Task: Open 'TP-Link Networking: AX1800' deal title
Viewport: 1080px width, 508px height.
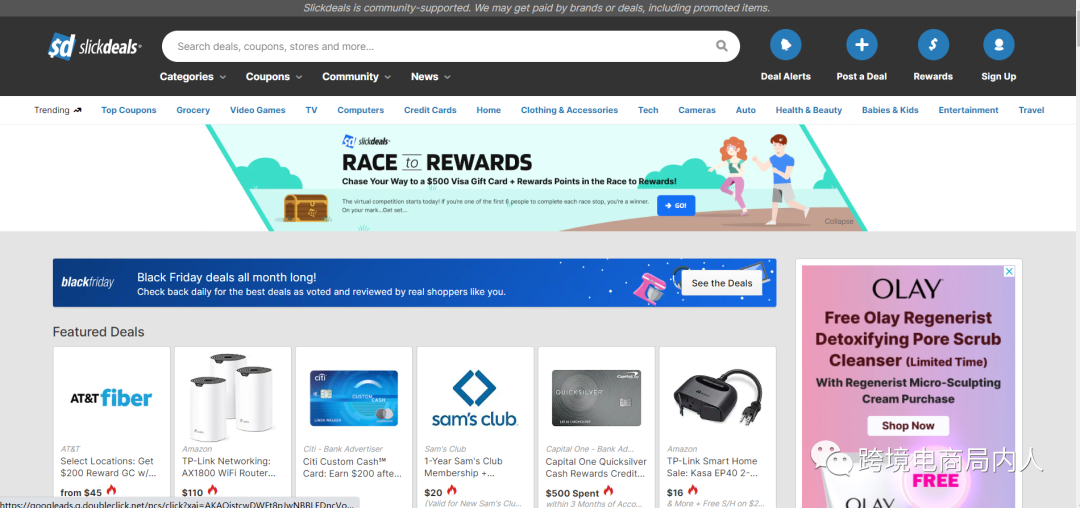Action: pyautogui.click(x=229, y=467)
